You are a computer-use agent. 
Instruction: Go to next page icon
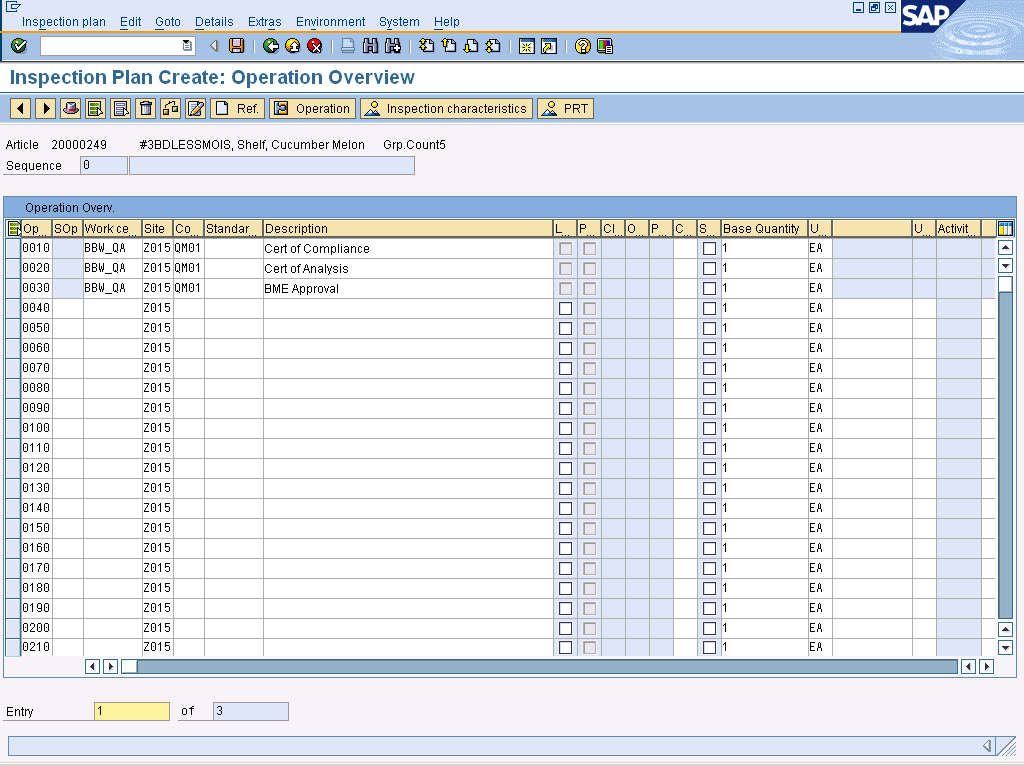click(x=471, y=46)
